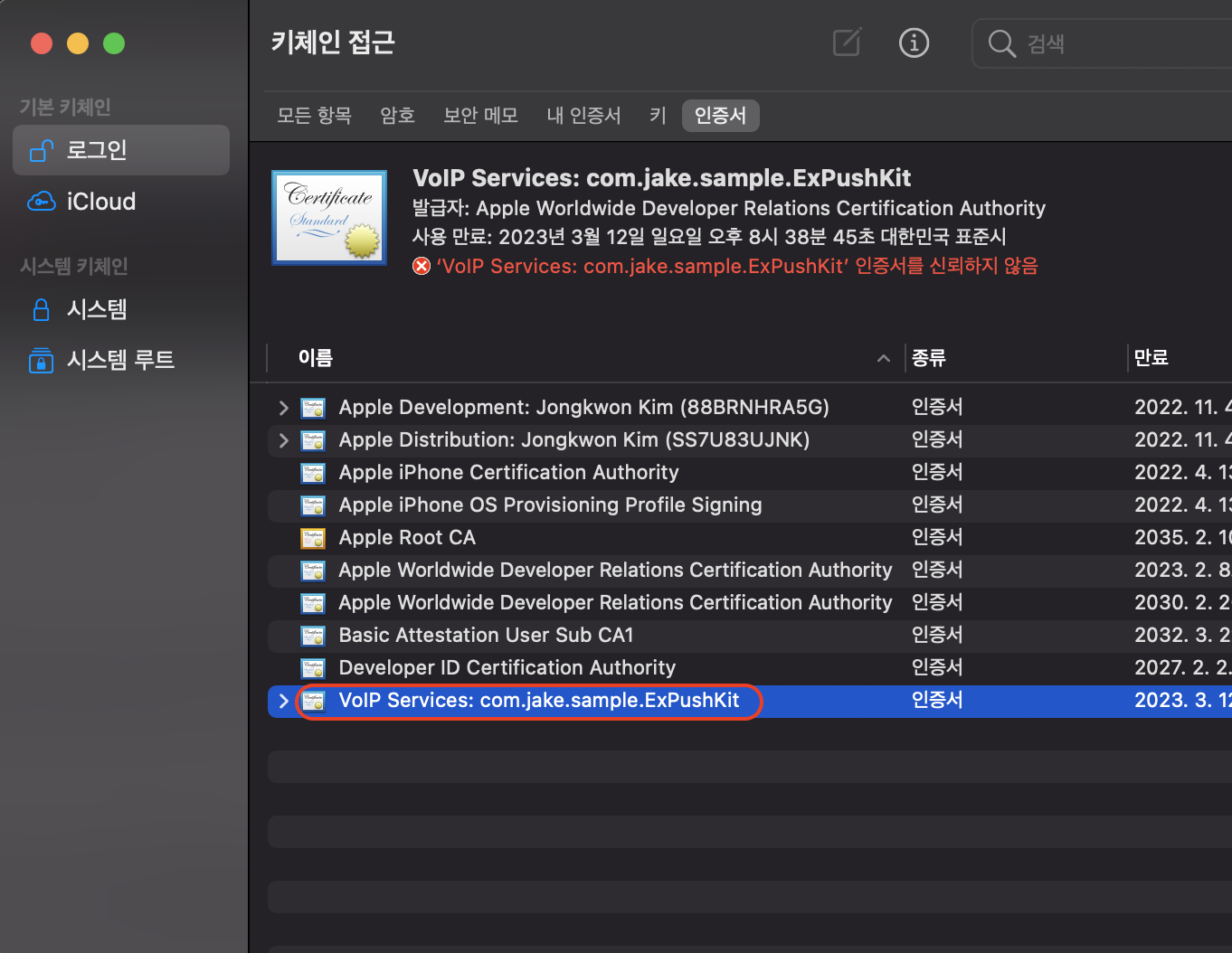The width and height of the screenshot is (1232, 953).
Task: Select the 로그인 keychain in sidebar
Action: [x=121, y=150]
